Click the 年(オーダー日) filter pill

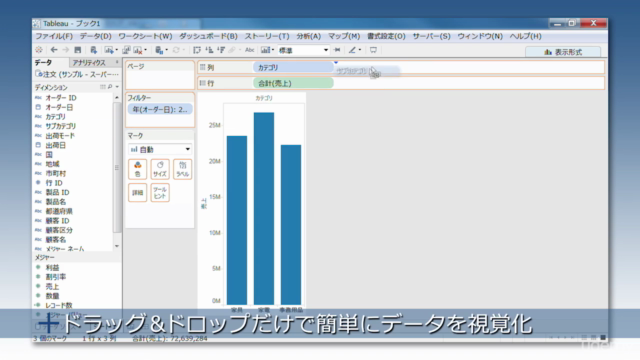160,109
